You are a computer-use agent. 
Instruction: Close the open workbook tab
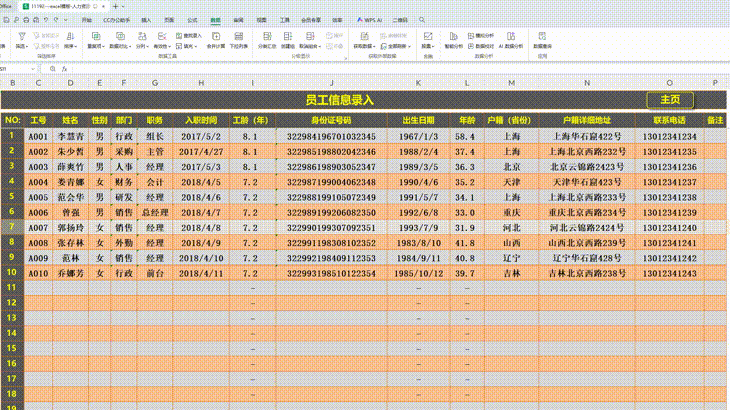(x=103, y=7)
